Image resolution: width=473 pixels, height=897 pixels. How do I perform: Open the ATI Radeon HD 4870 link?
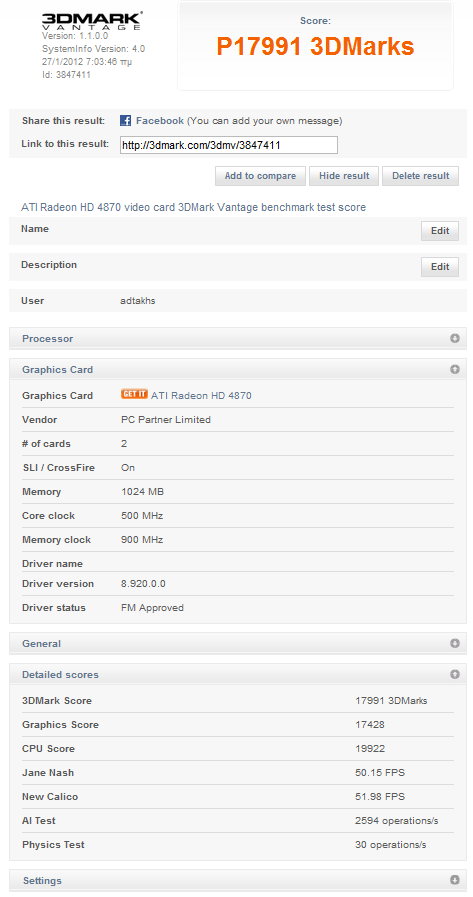[x=201, y=395]
